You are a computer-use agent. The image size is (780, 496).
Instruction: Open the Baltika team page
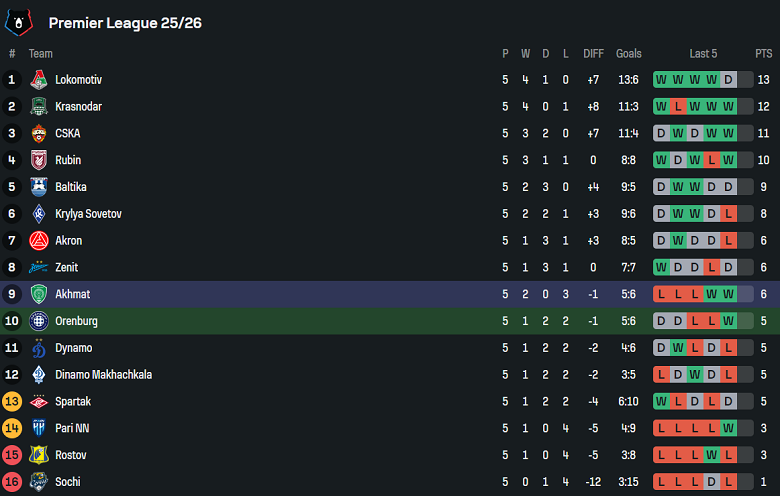(71, 187)
